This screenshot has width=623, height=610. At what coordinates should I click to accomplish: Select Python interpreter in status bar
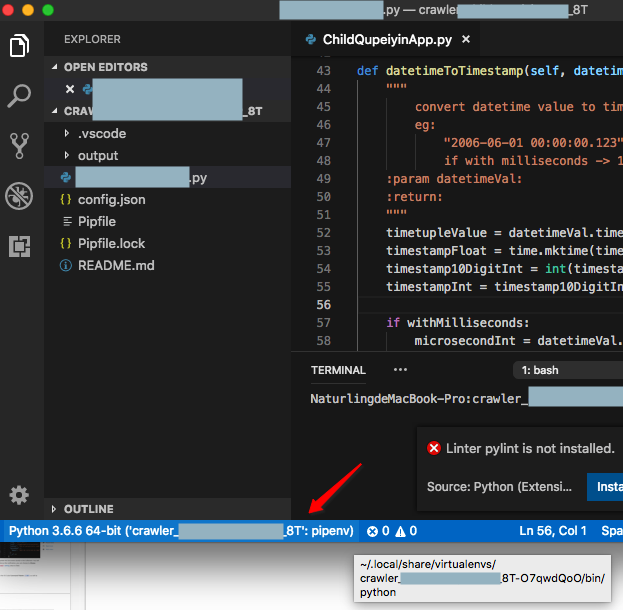[x=181, y=531]
